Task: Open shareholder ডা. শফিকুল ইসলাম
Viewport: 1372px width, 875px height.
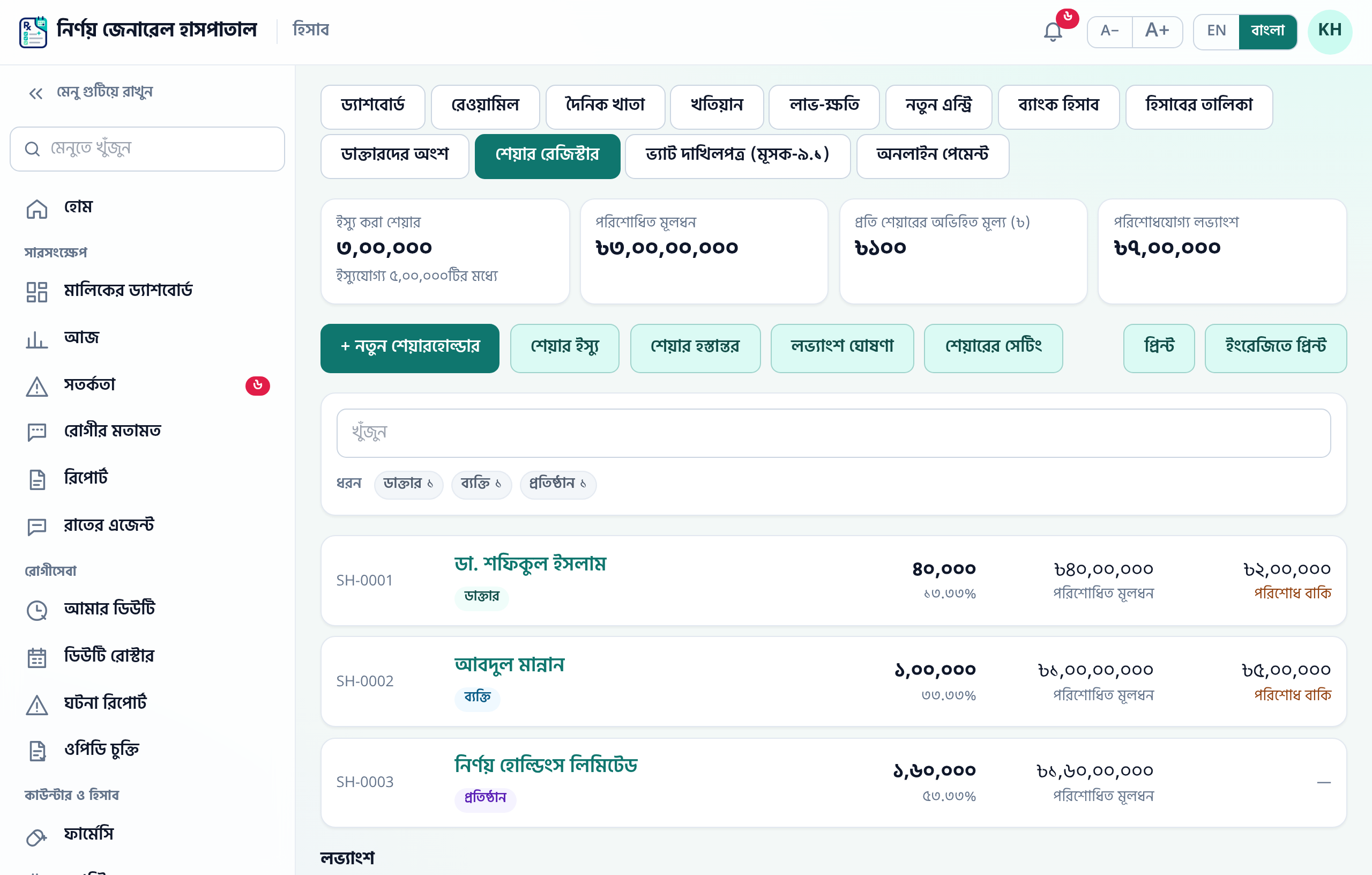Action: pos(530,563)
